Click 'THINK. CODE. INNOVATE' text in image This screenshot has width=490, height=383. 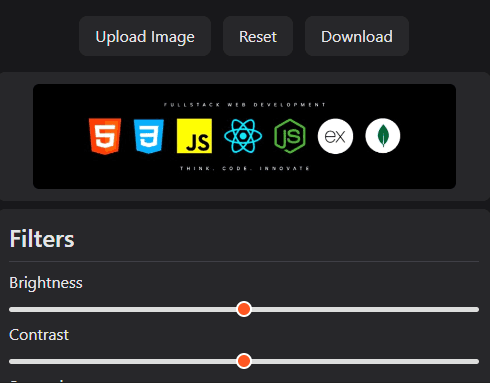pyautogui.click(x=245, y=168)
